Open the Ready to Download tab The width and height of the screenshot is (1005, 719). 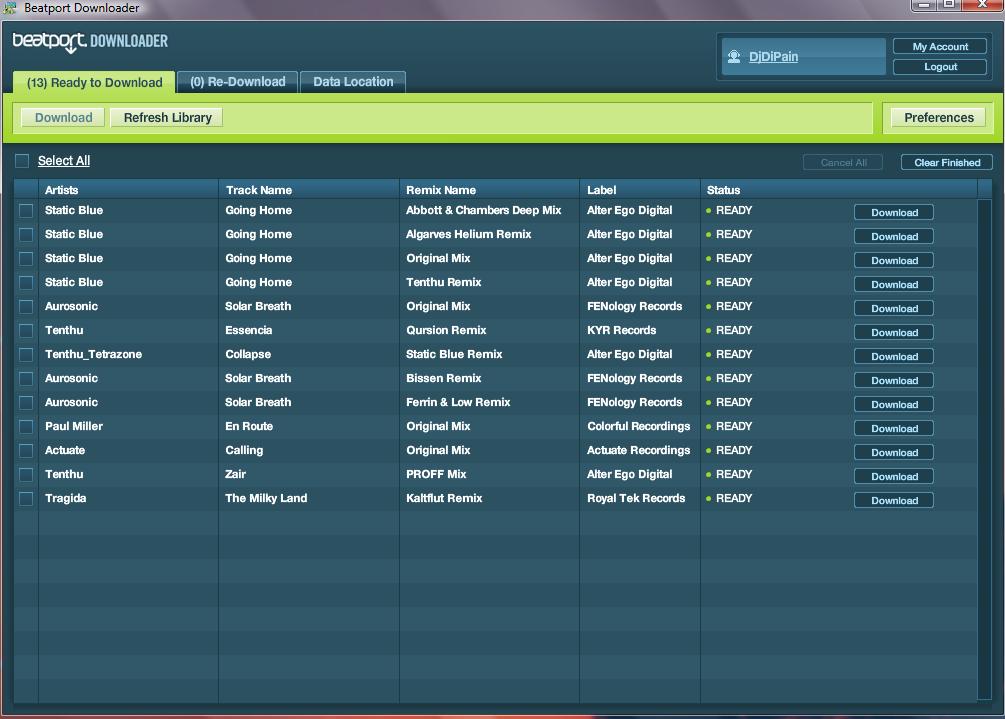pos(94,83)
